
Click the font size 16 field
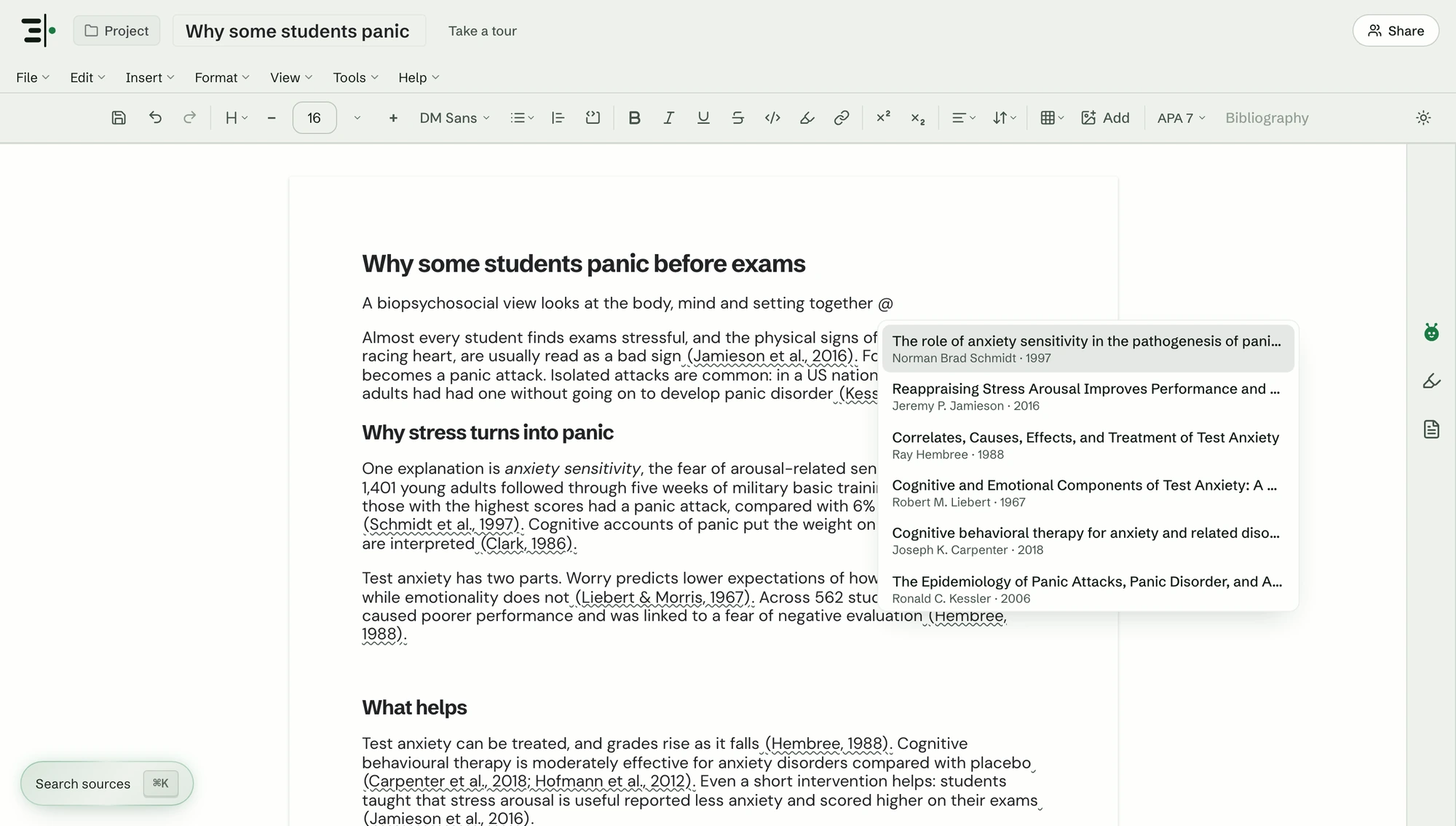click(314, 118)
